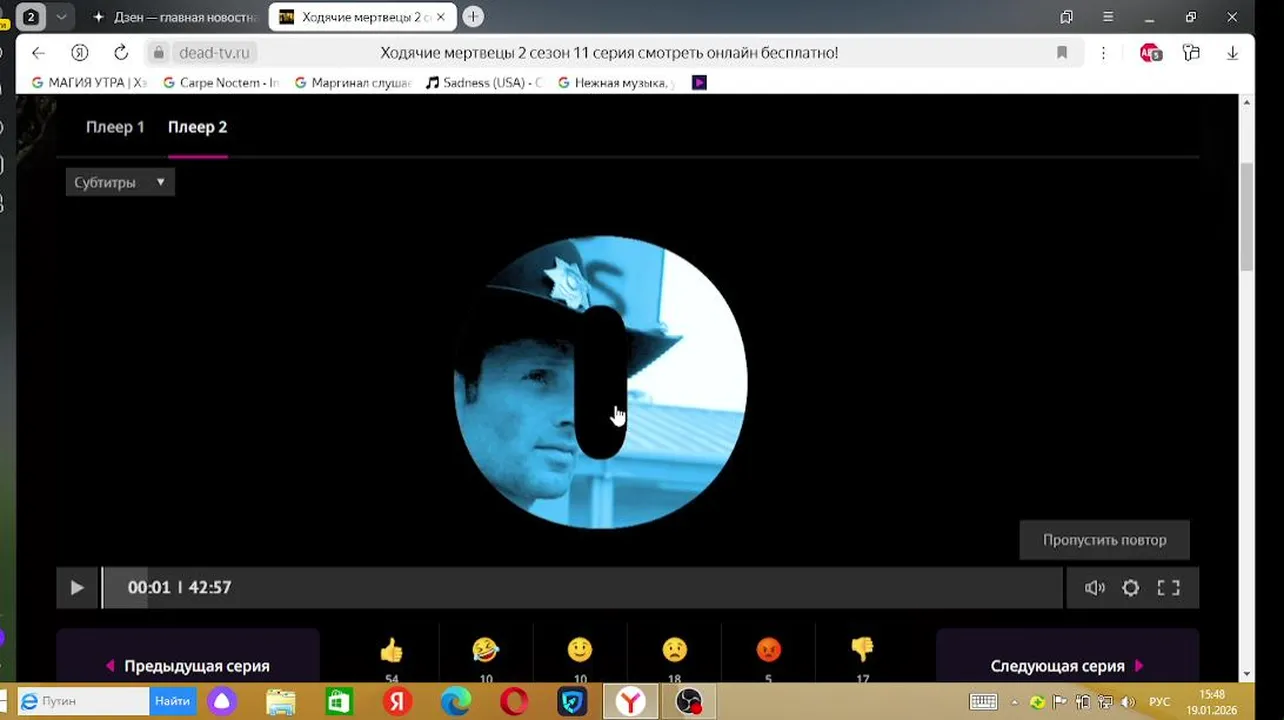
Task: Expand the Субтитры dropdown
Action: point(120,182)
